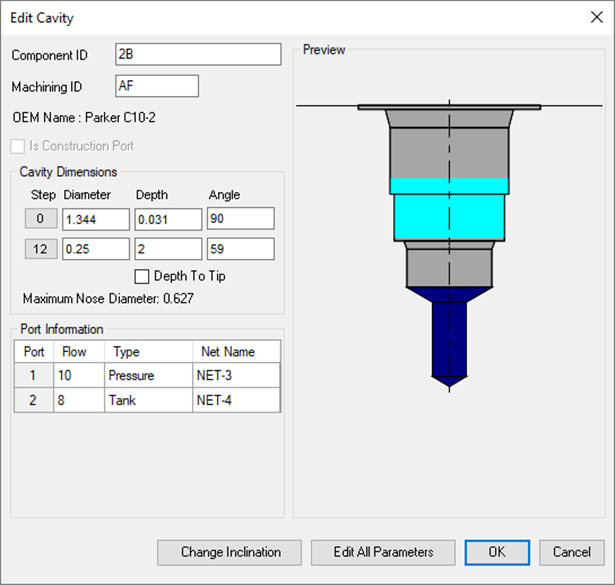615x585 pixels.
Task: Select the step 0 button
Action: point(40,219)
